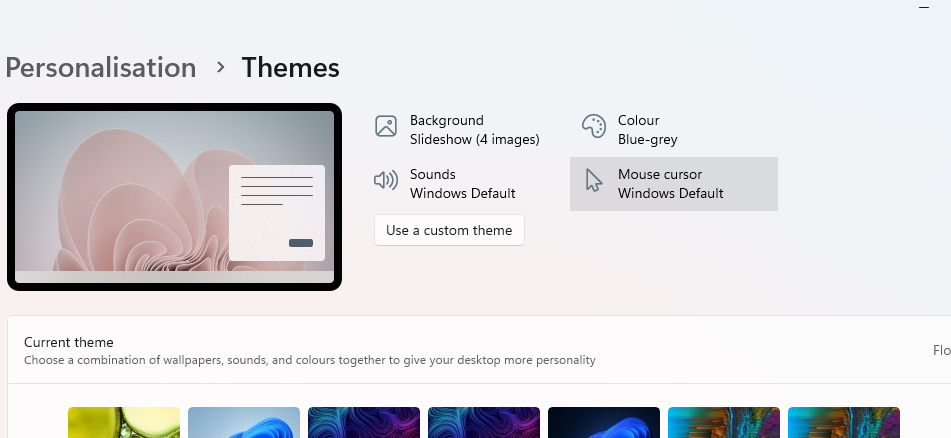Minimize the Settings window
Image resolution: width=951 pixels, height=438 pixels.
(x=924, y=7)
